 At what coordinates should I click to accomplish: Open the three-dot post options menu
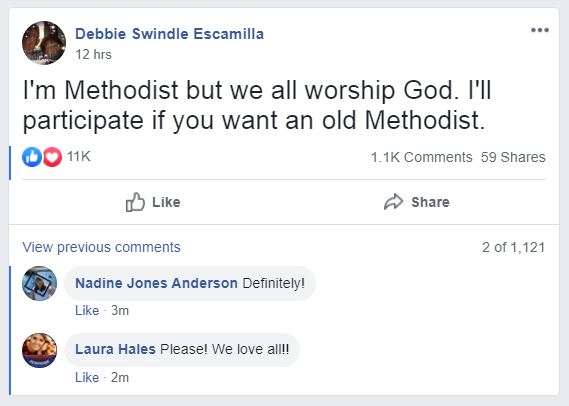click(x=540, y=30)
